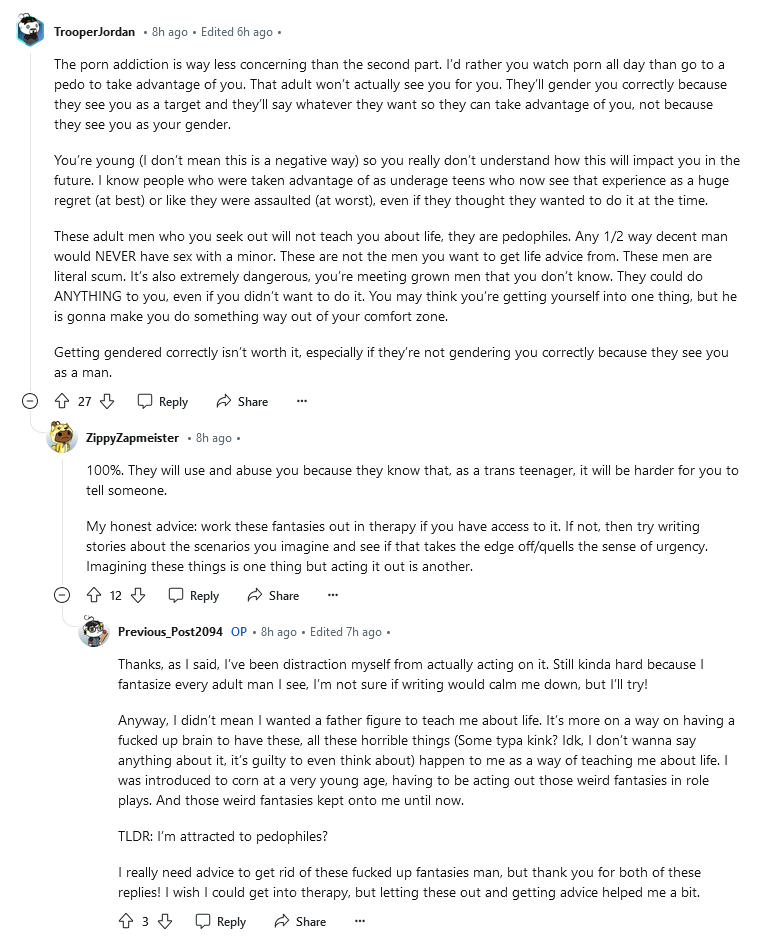Downvote ZippyZapmeister's comment
The image size is (757, 952).
tap(138, 595)
